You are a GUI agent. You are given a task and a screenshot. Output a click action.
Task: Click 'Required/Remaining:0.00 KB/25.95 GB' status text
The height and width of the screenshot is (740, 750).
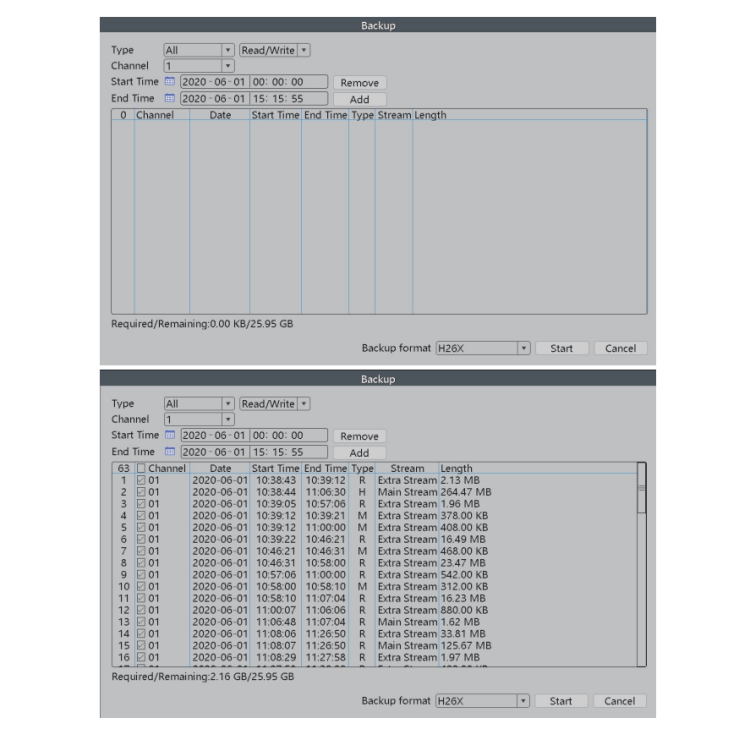202,324
